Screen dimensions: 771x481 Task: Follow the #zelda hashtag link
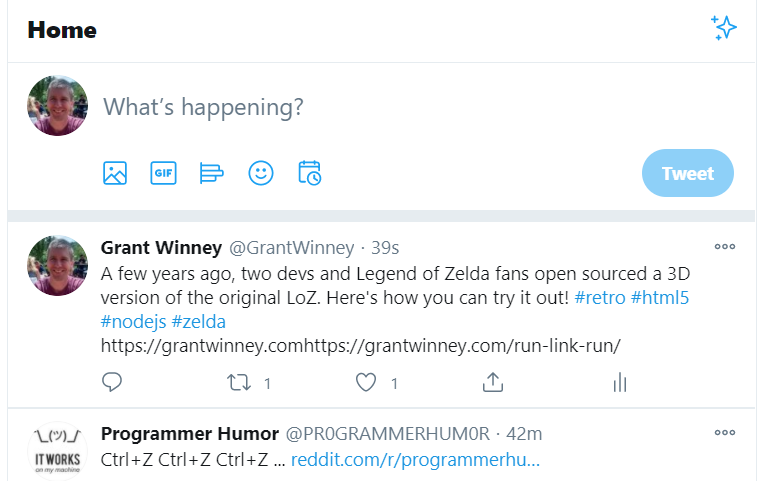199,322
